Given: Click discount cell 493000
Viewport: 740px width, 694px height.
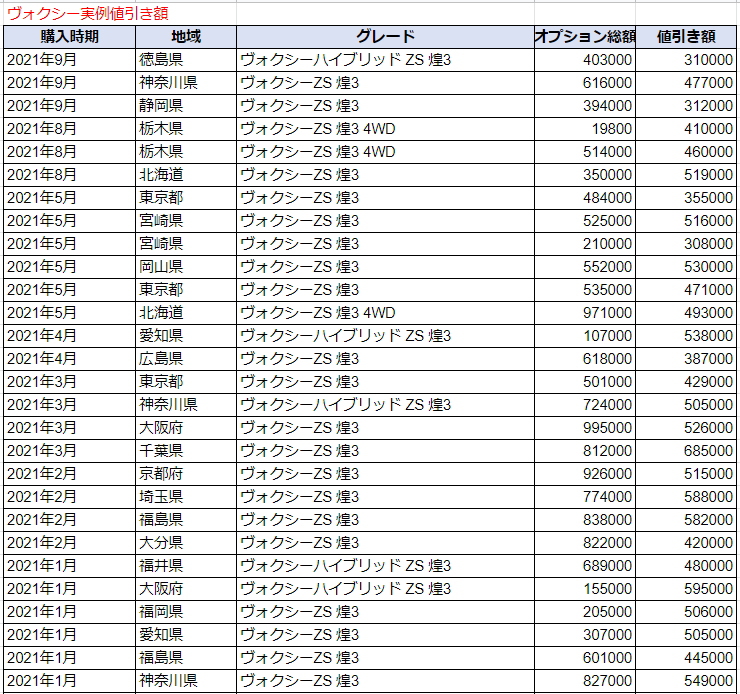Looking at the screenshot, I should coord(686,313).
